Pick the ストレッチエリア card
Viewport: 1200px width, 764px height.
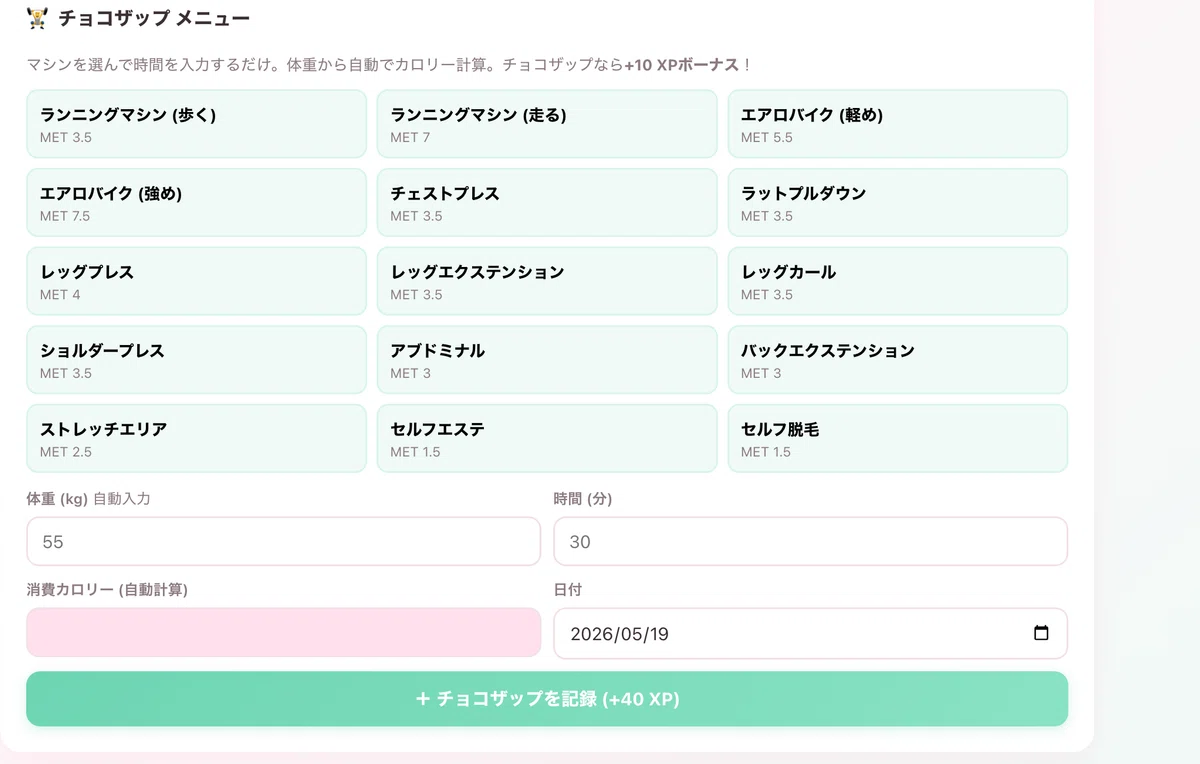coord(196,438)
